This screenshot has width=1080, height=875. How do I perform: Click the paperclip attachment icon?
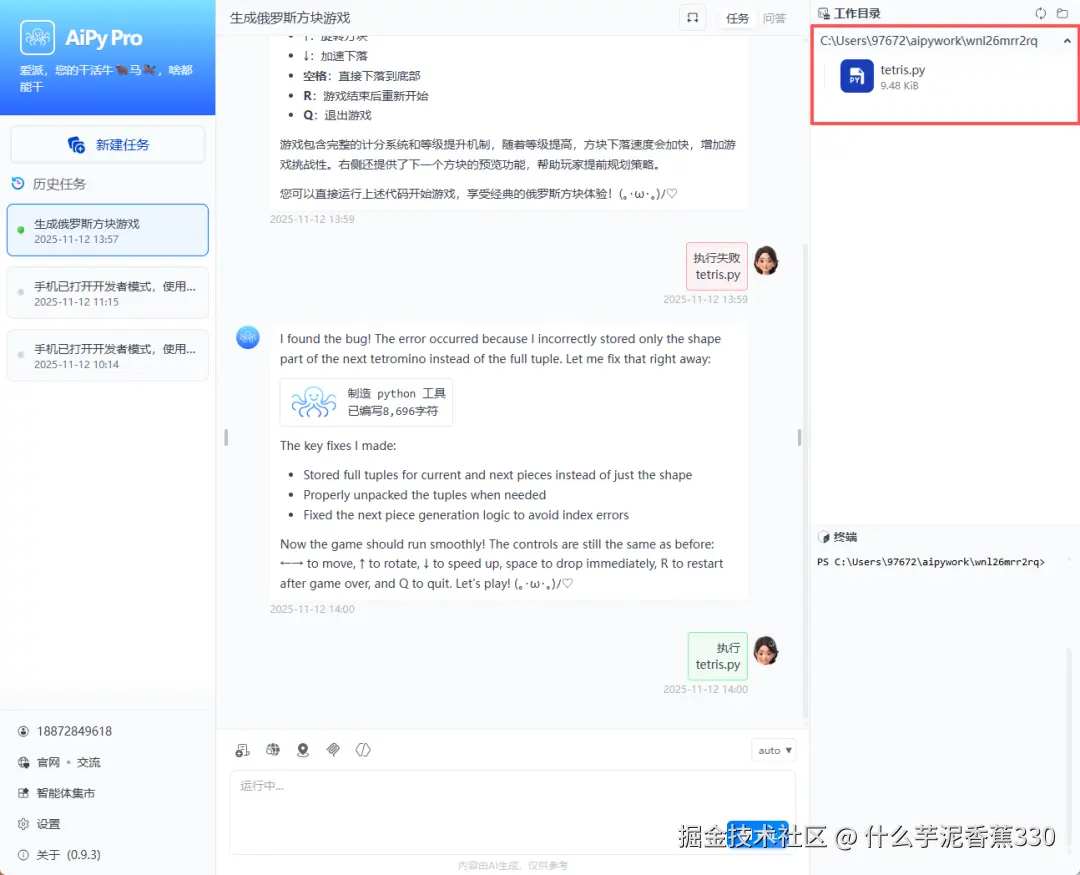pyautogui.click(x=333, y=750)
